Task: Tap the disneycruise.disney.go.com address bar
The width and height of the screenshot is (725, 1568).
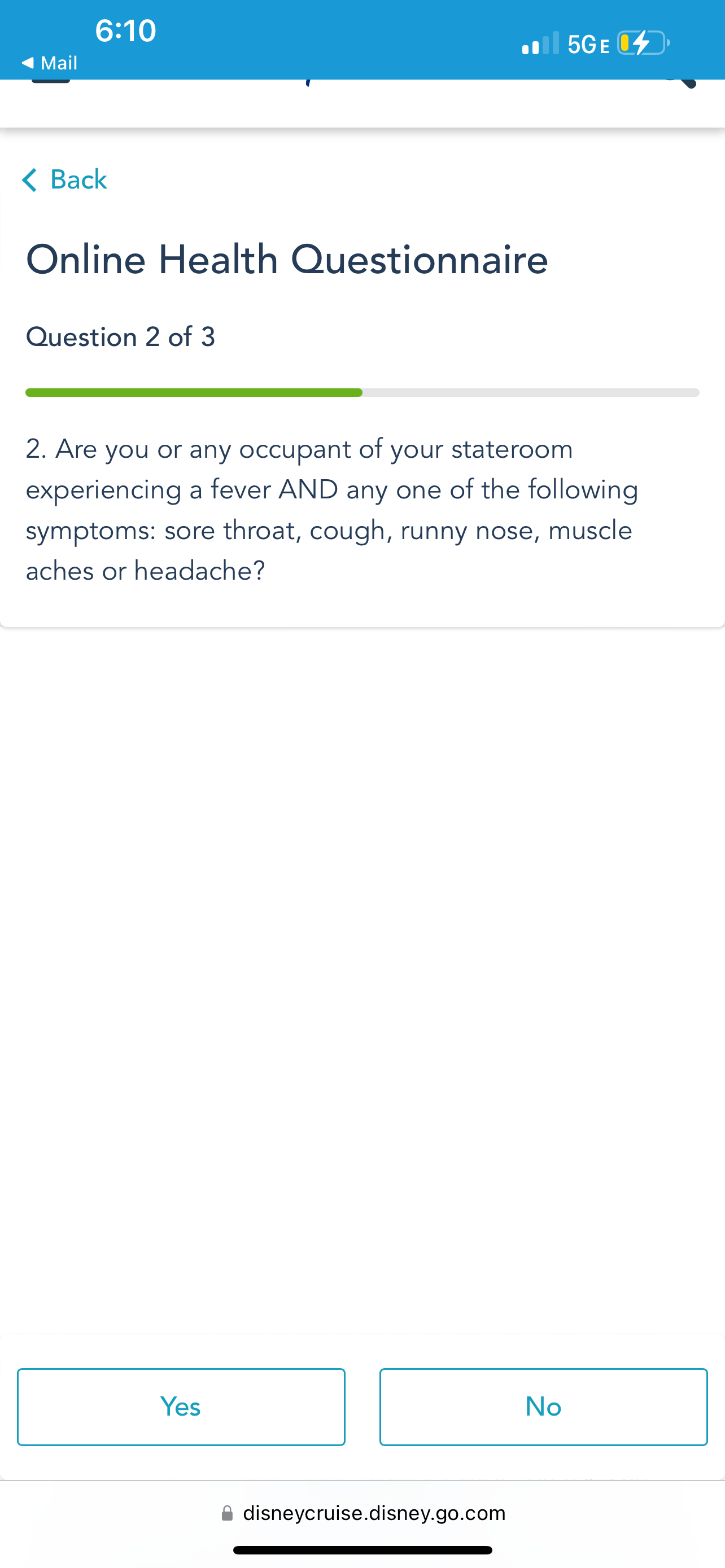Action: tap(363, 1513)
